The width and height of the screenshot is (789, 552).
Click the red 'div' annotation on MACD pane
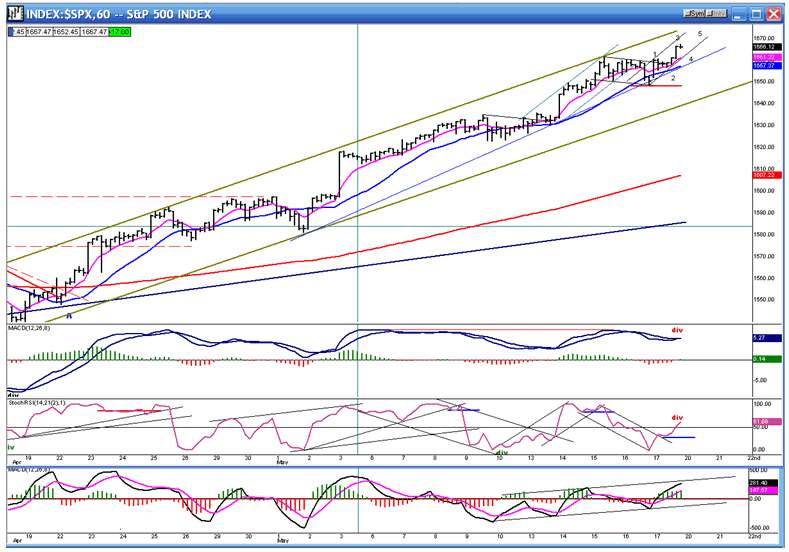click(x=677, y=330)
